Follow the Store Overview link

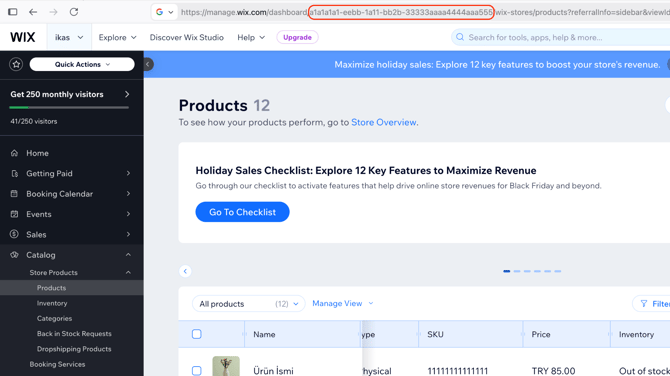click(x=384, y=122)
